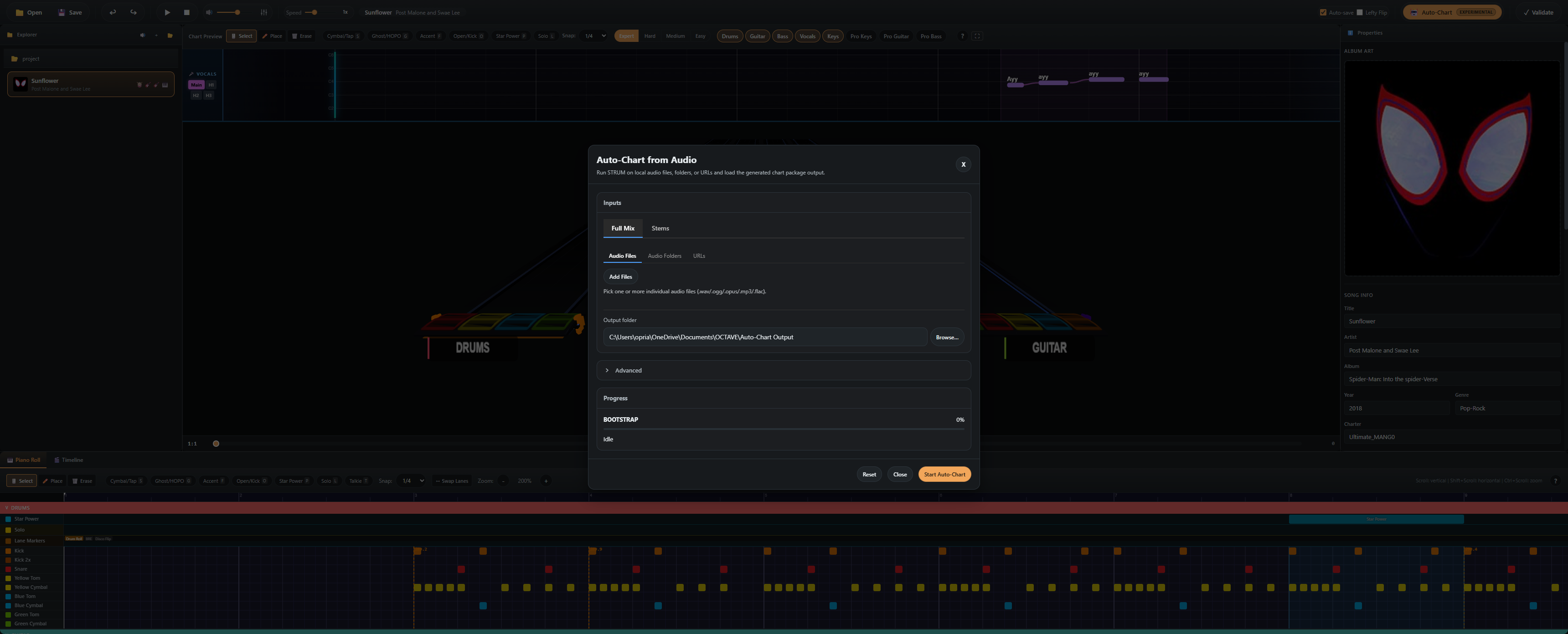The image size is (1568, 634).
Task: Click the Add Files button
Action: pyautogui.click(x=620, y=277)
